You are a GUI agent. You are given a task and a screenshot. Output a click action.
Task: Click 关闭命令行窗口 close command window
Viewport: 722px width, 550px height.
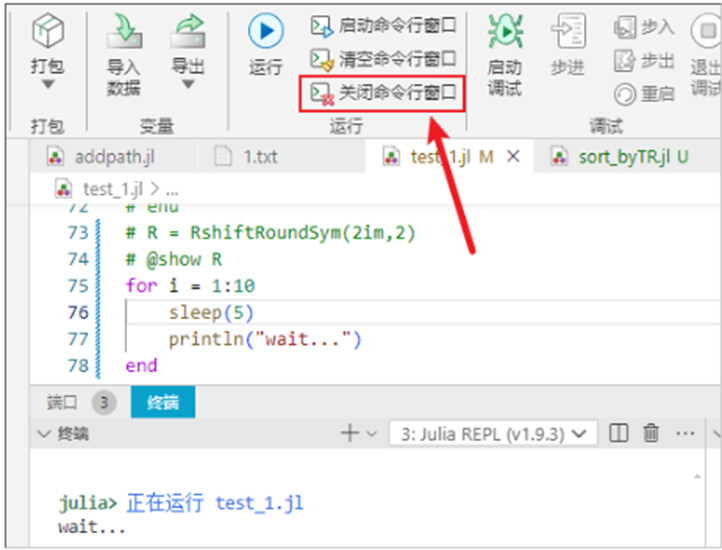(x=383, y=93)
